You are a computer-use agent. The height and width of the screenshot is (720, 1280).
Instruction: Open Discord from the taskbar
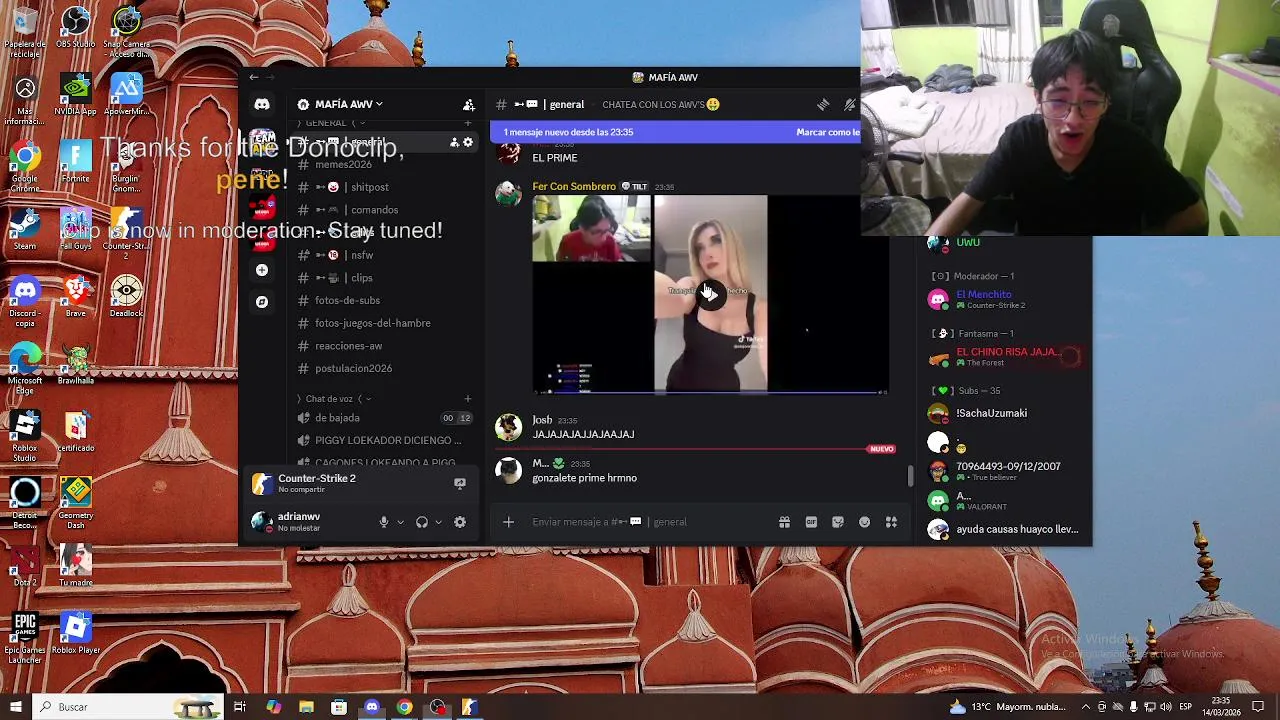click(x=372, y=707)
